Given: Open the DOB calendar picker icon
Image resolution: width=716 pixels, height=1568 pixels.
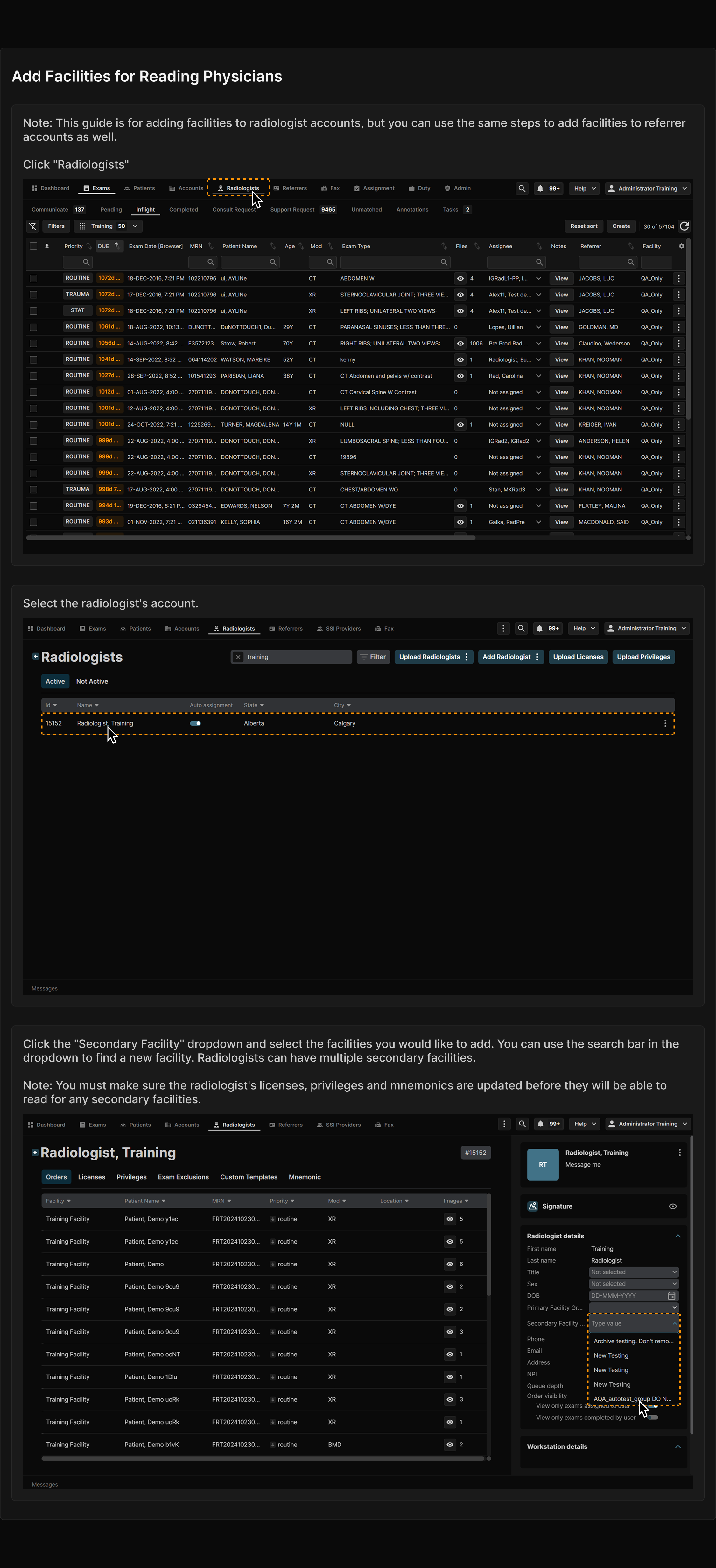Looking at the screenshot, I should point(671,1295).
